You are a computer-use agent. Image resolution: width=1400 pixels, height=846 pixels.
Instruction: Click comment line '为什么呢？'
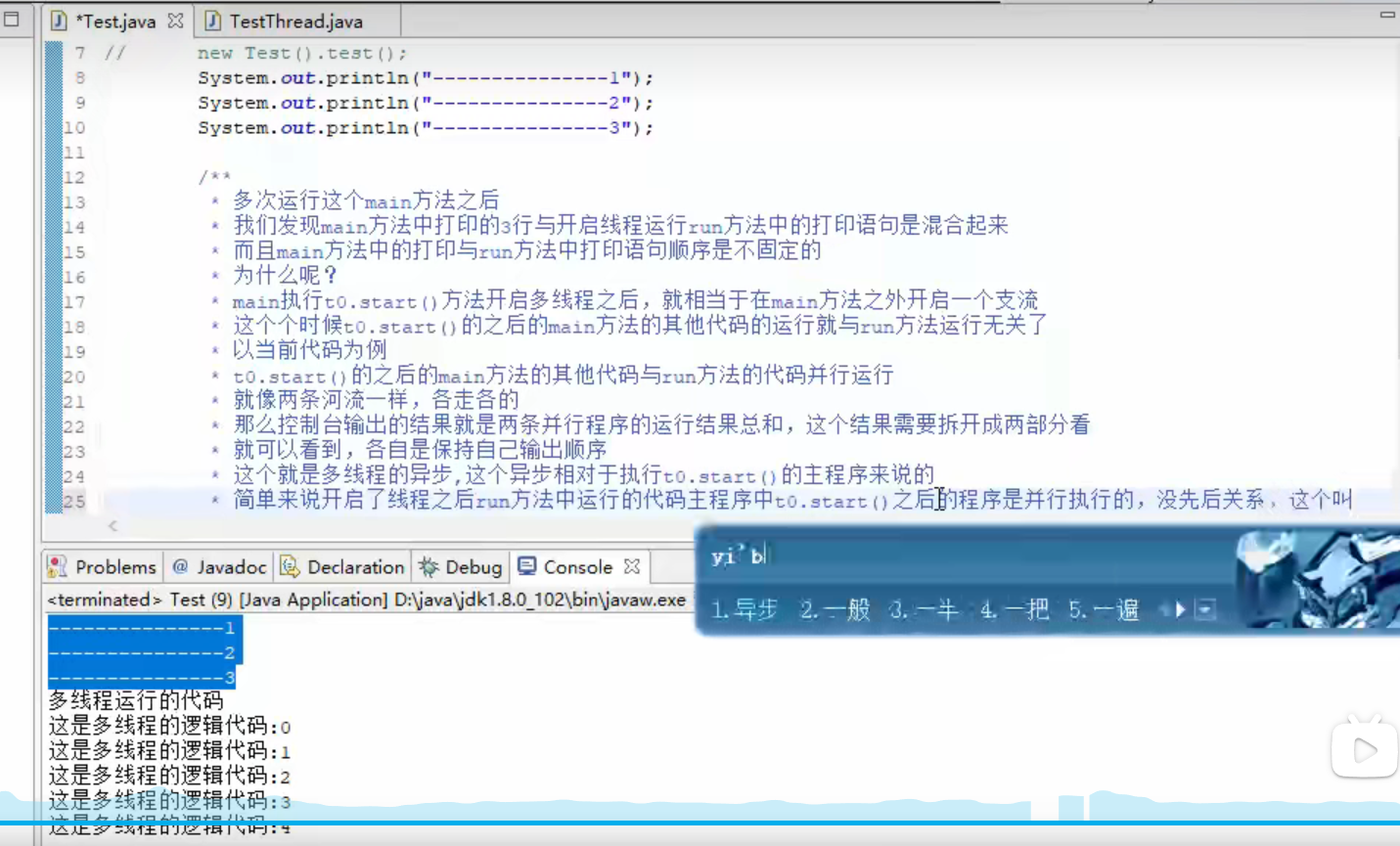286,276
